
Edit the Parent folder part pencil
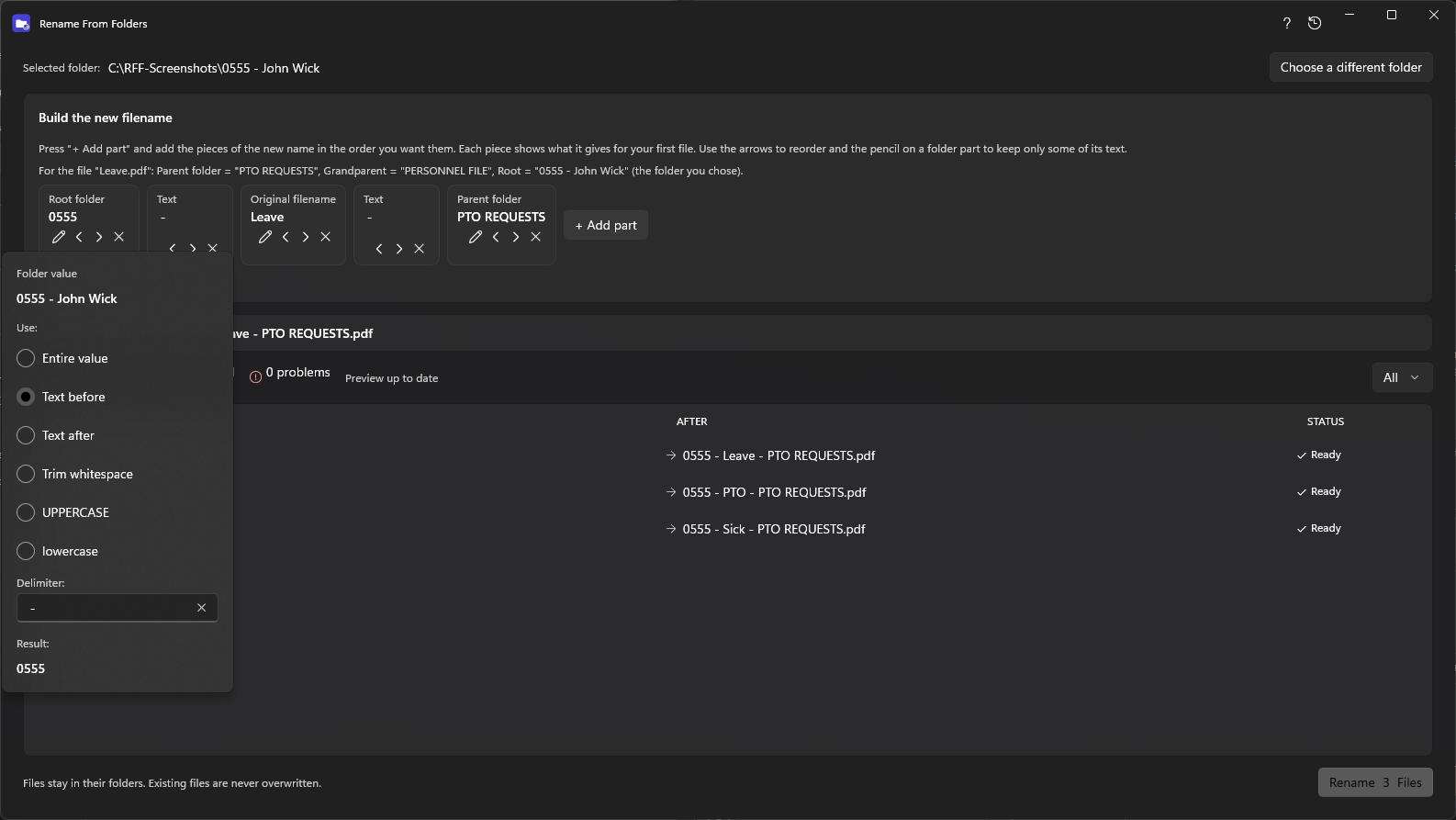(476, 237)
